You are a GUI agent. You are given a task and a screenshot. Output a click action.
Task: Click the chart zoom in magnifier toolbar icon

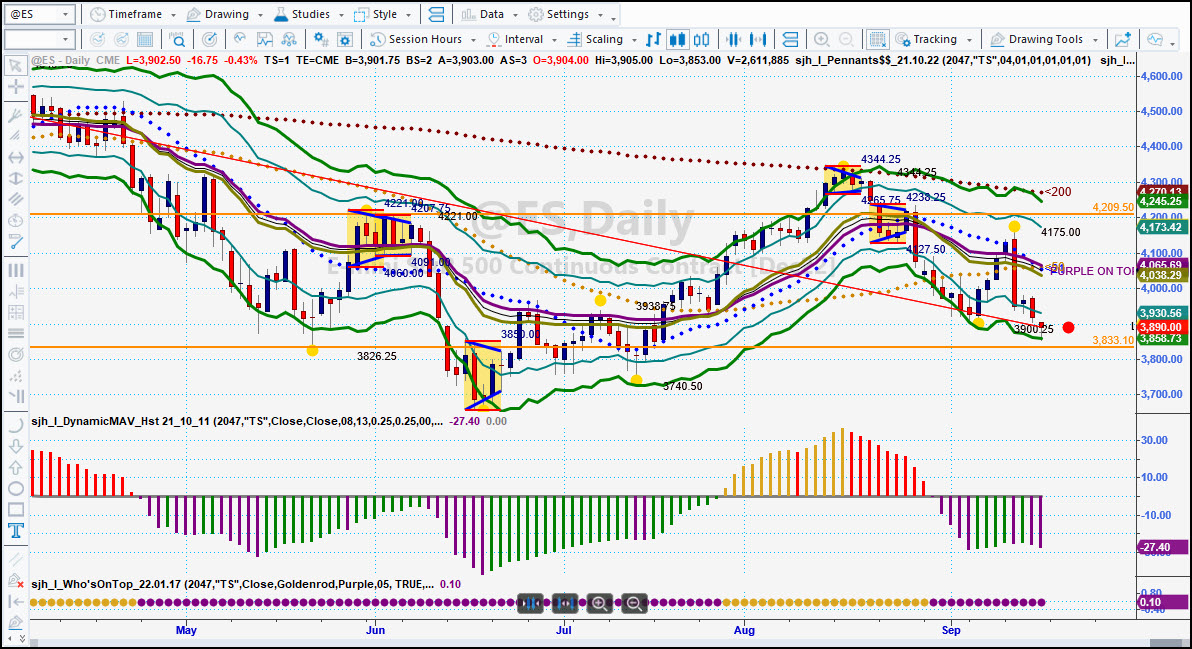(821, 40)
